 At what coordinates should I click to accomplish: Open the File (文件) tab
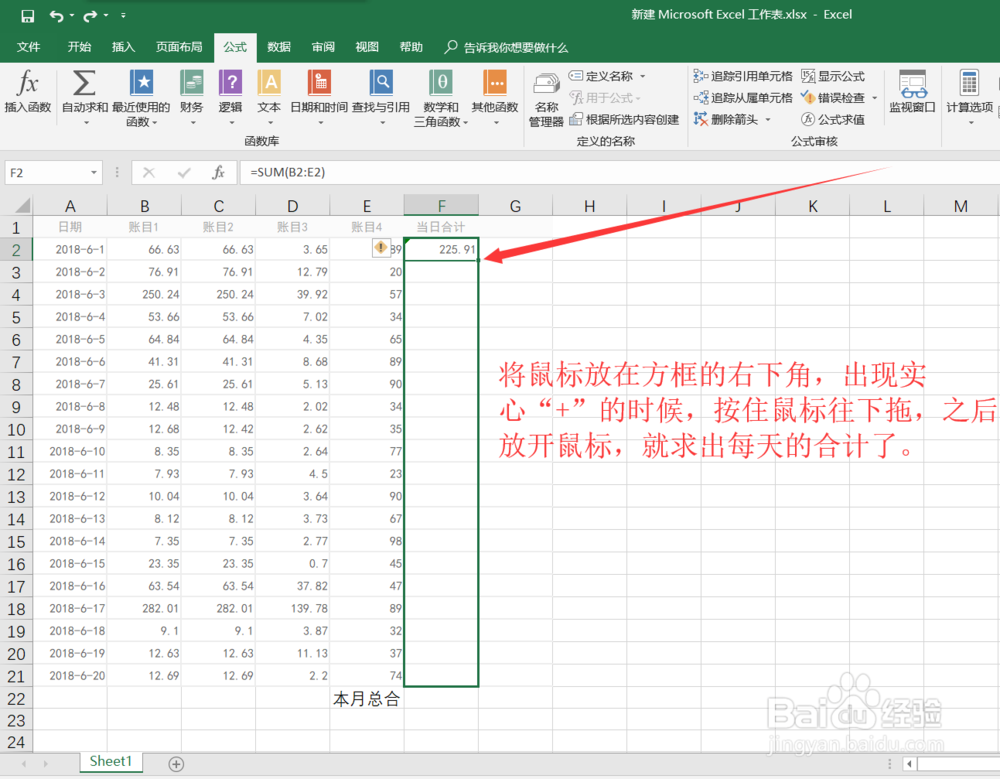pos(28,47)
